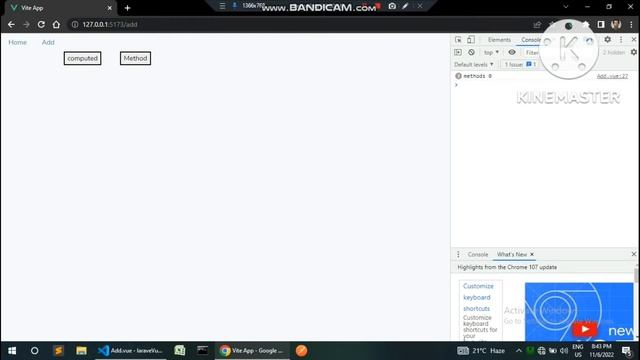This screenshot has height=360, width=640.
Task: Switch to the Elements tab in DevTools
Action: pyautogui.click(x=499, y=40)
